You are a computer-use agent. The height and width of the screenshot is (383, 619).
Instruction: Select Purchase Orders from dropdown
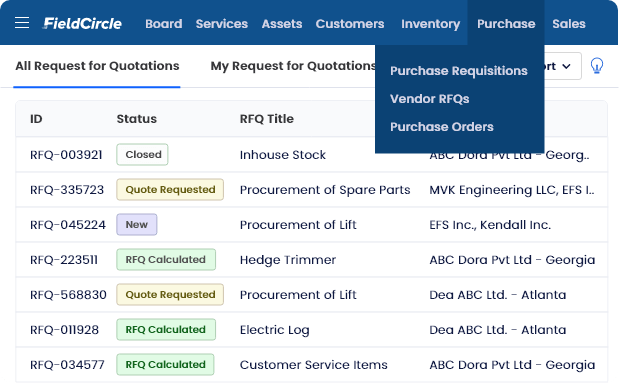(x=442, y=127)
